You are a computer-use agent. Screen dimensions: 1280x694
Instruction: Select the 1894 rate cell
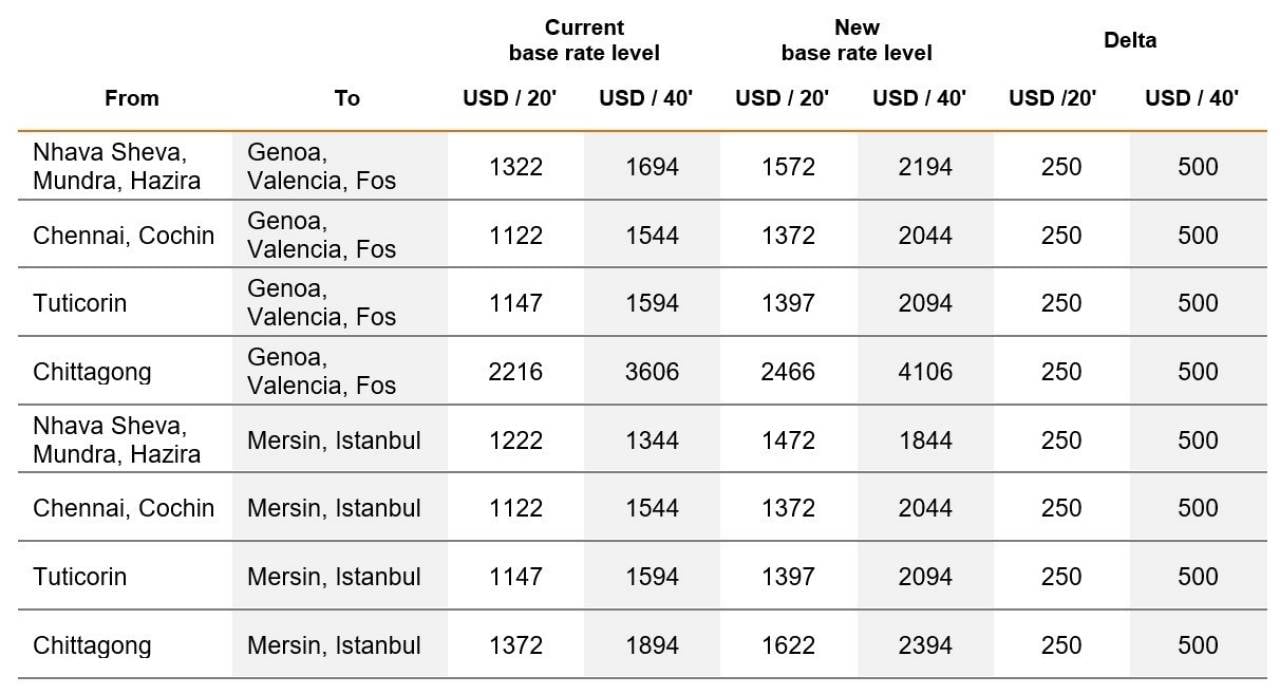click(652, 645)
